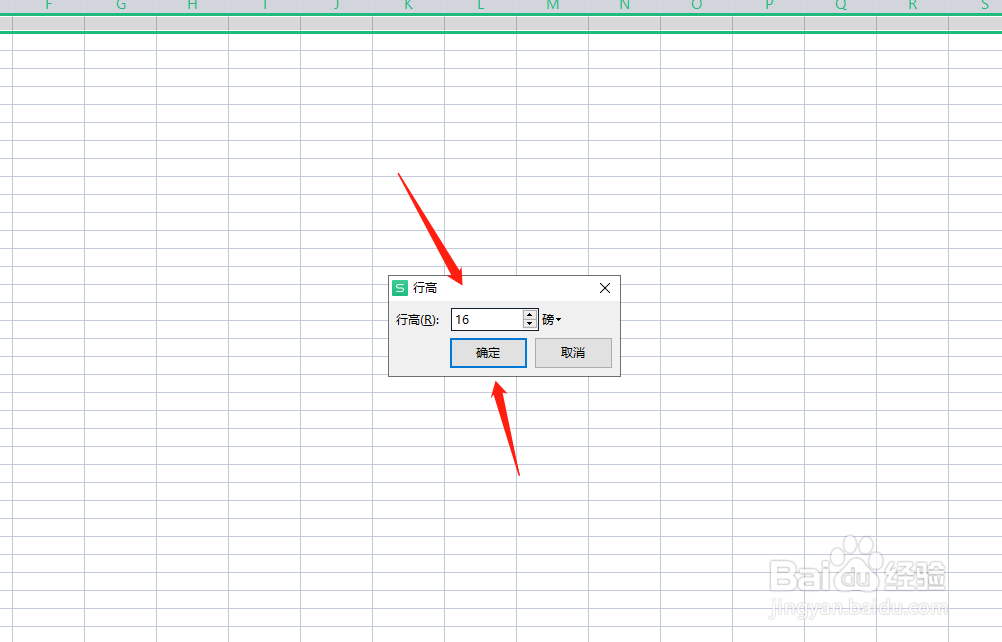This screenshot has width=1002, height=642.
Task: Click the 确定 button in row height dialog
Action: click(488, 353)
